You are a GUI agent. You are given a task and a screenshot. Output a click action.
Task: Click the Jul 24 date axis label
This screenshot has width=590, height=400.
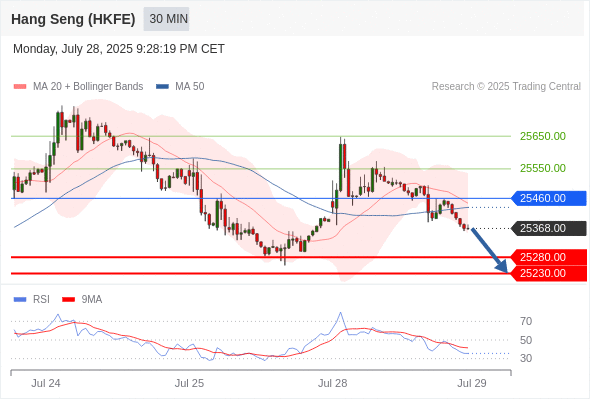tap(46, 383)
